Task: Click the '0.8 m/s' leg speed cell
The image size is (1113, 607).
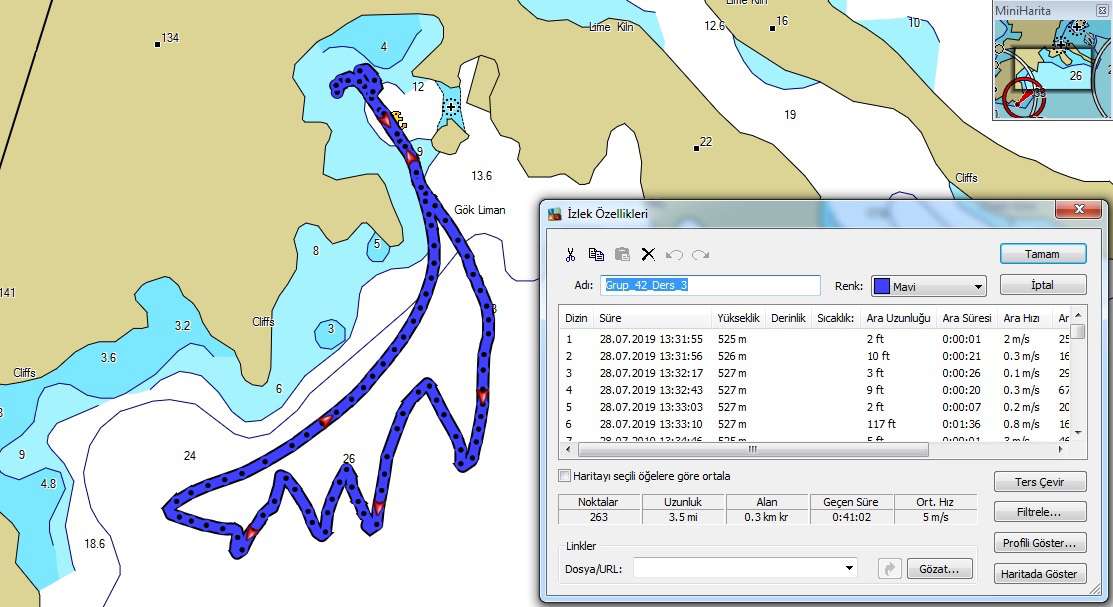Action: tap(1021, 425)
